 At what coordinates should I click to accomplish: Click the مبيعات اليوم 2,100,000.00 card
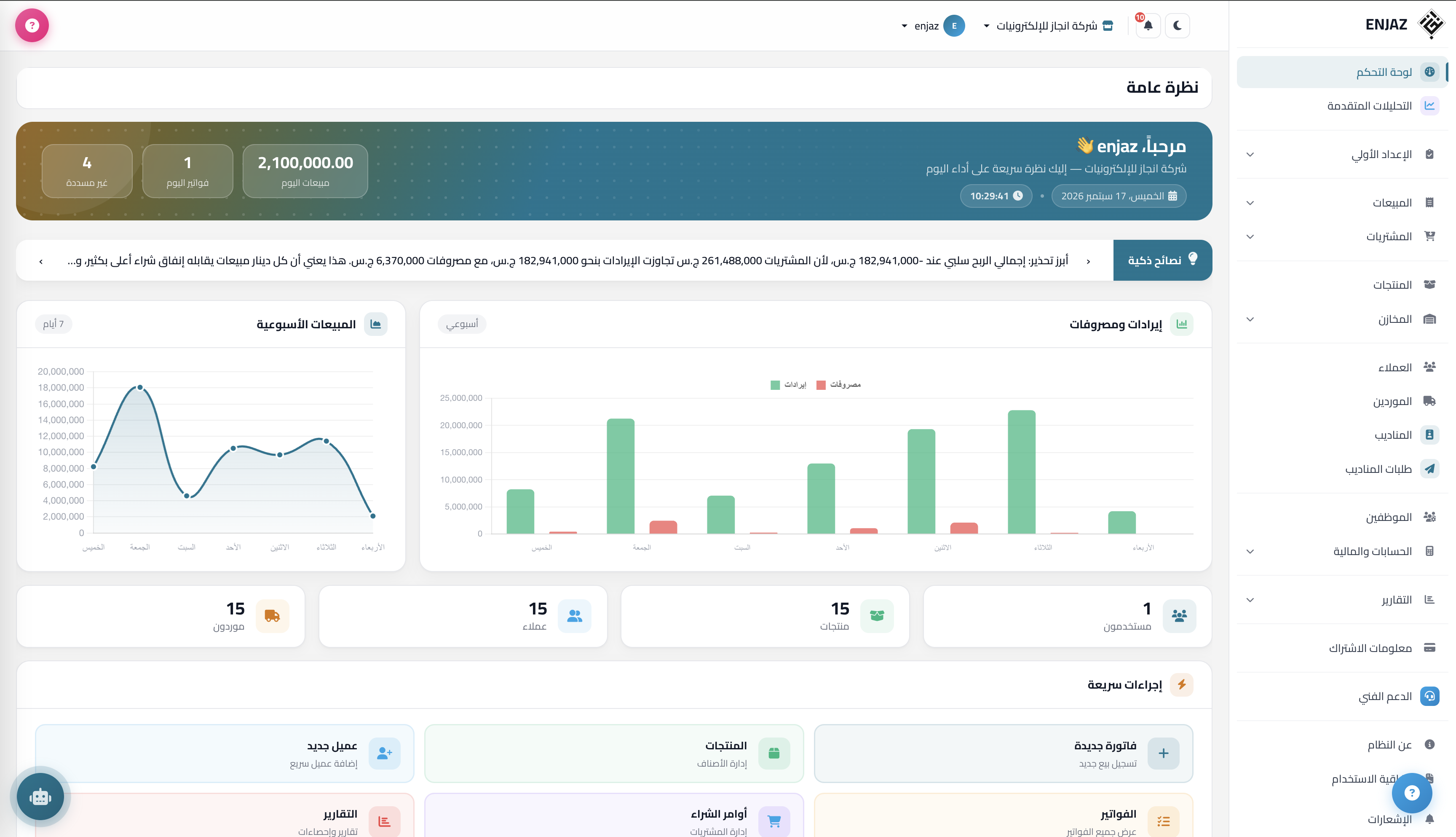click(305, 171)
